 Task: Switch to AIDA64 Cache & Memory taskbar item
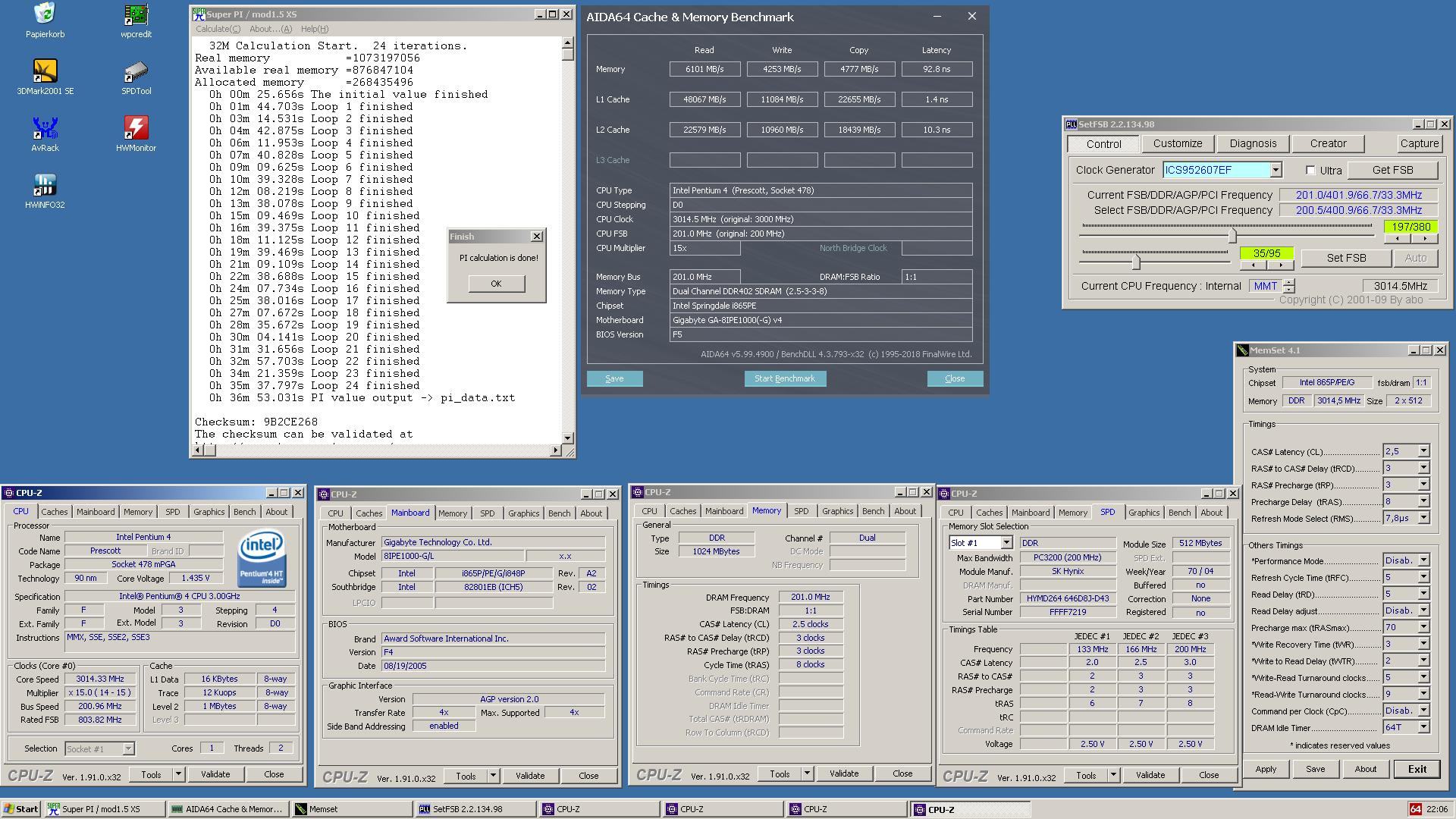coord(227,809)
